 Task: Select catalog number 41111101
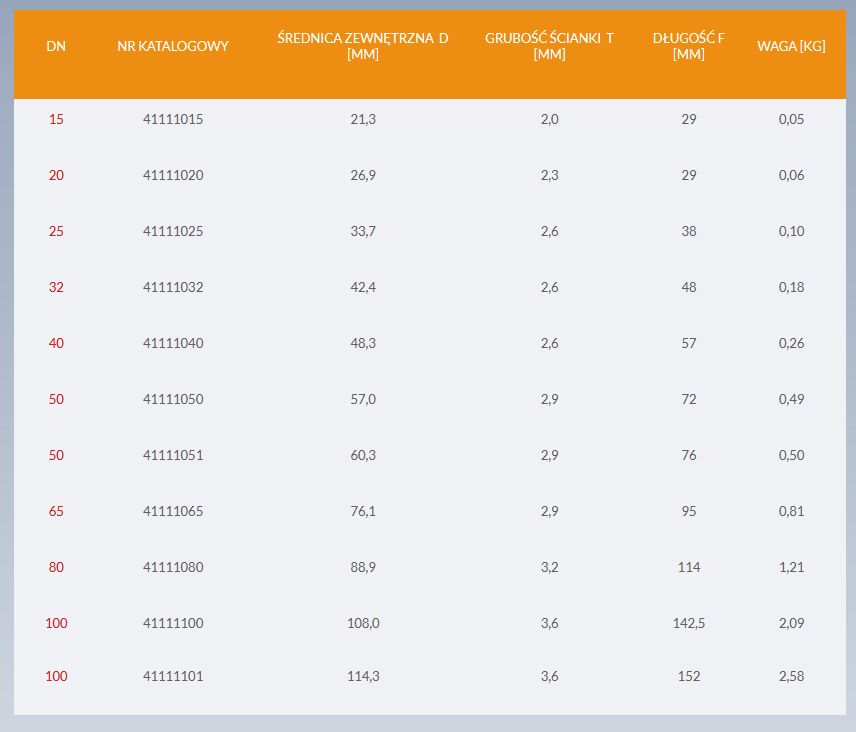point(173,676)
